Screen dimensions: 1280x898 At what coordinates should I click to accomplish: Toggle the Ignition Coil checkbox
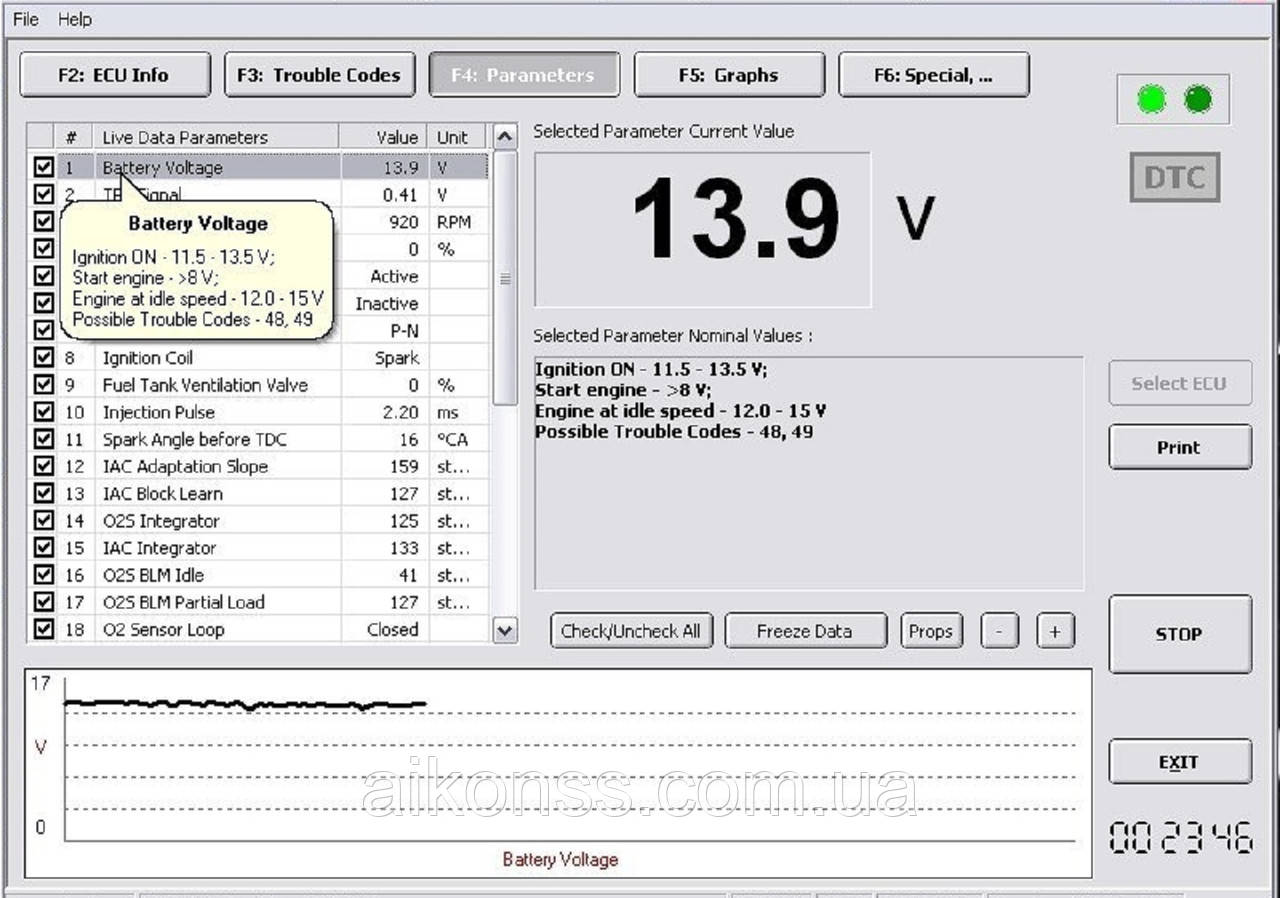pos(43,358)
